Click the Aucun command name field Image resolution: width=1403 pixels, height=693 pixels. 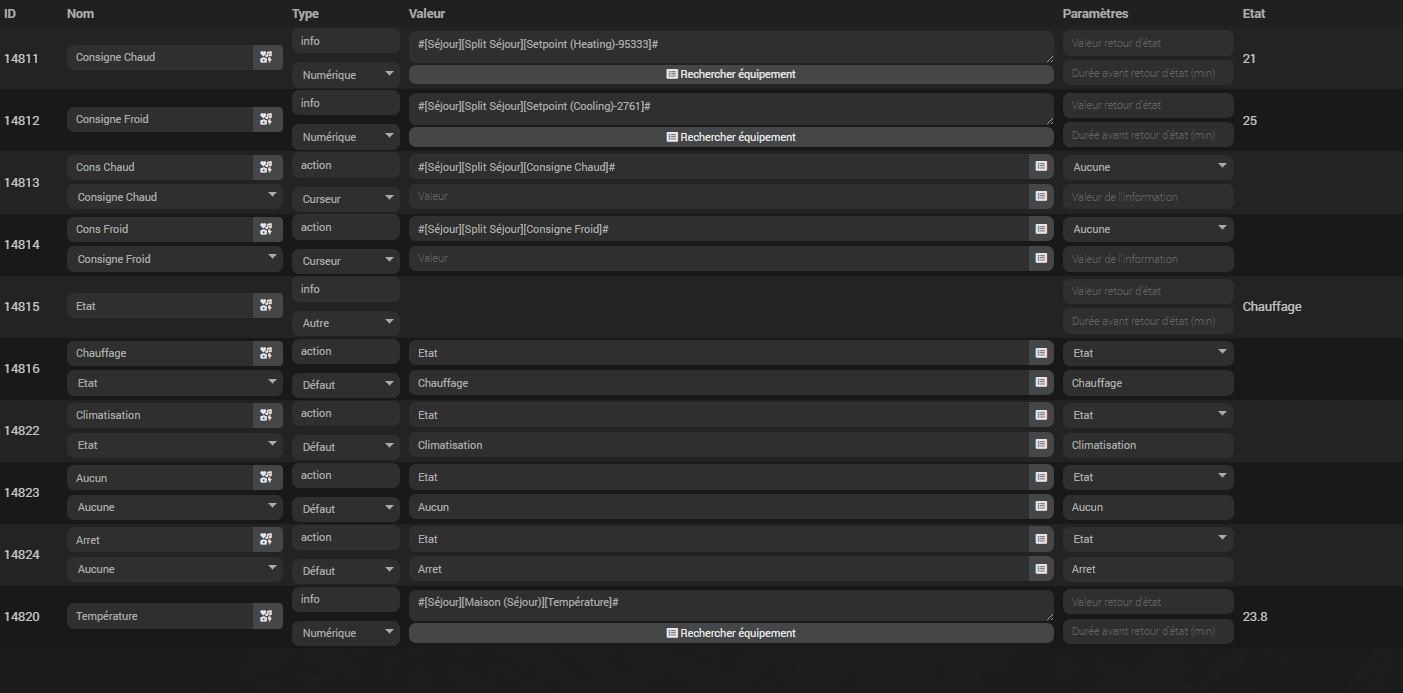coord(160,478)
